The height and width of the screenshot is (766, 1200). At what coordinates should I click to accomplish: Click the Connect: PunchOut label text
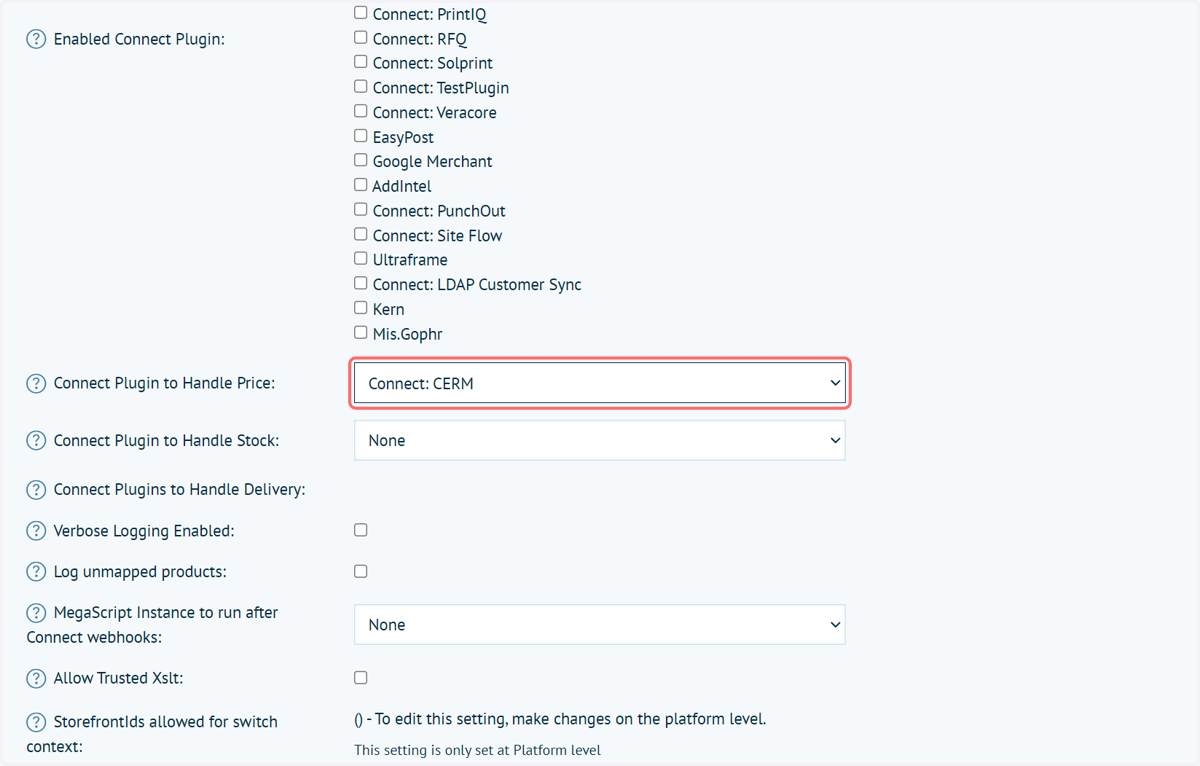[439, 211]
